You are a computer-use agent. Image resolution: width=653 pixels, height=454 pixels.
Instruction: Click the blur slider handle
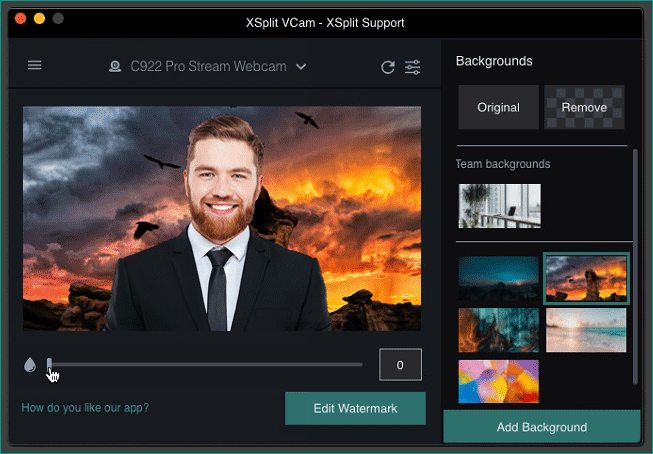point(50,364)
